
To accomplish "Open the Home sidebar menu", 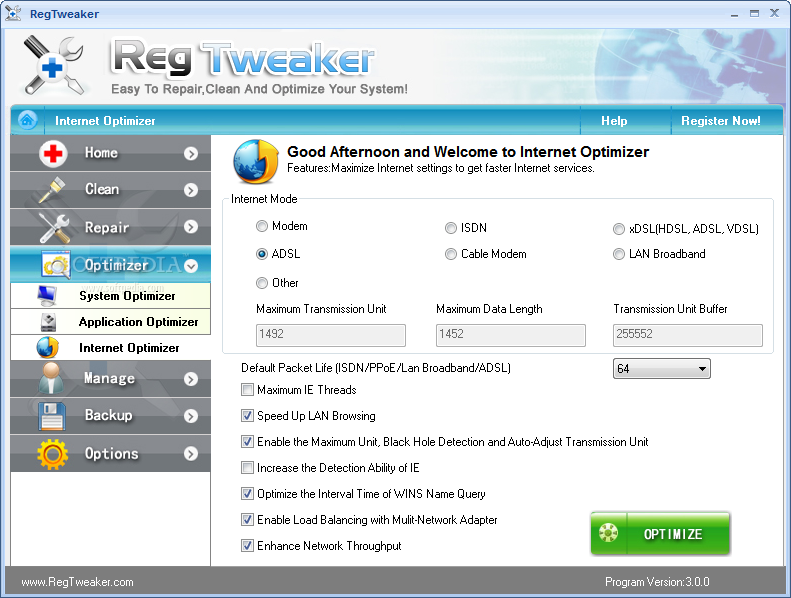I will tap(110, 153).
